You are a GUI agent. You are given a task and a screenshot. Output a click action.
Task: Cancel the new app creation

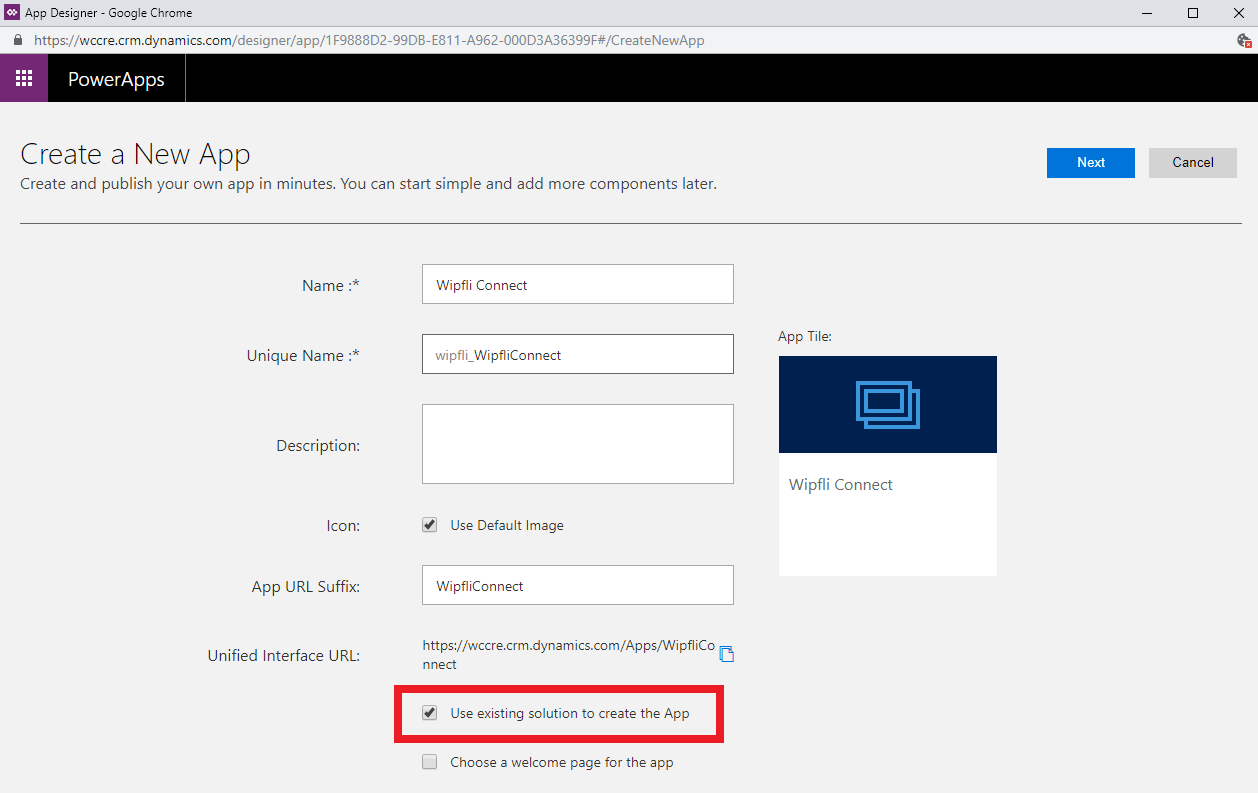tap(1192, 162)
